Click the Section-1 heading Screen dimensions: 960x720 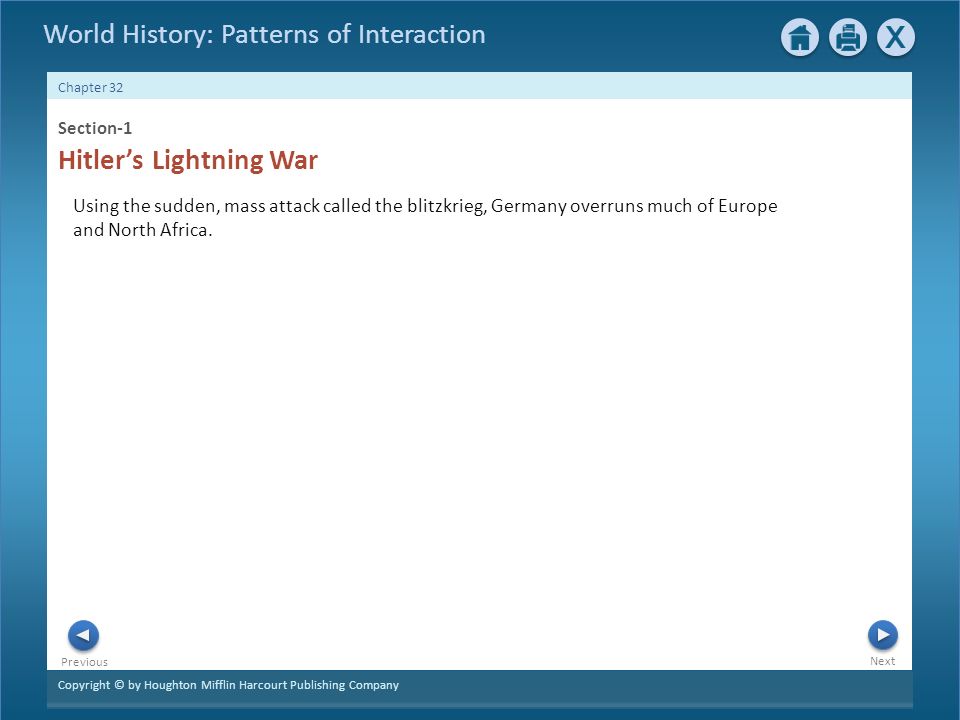click(x=95, y=128)
